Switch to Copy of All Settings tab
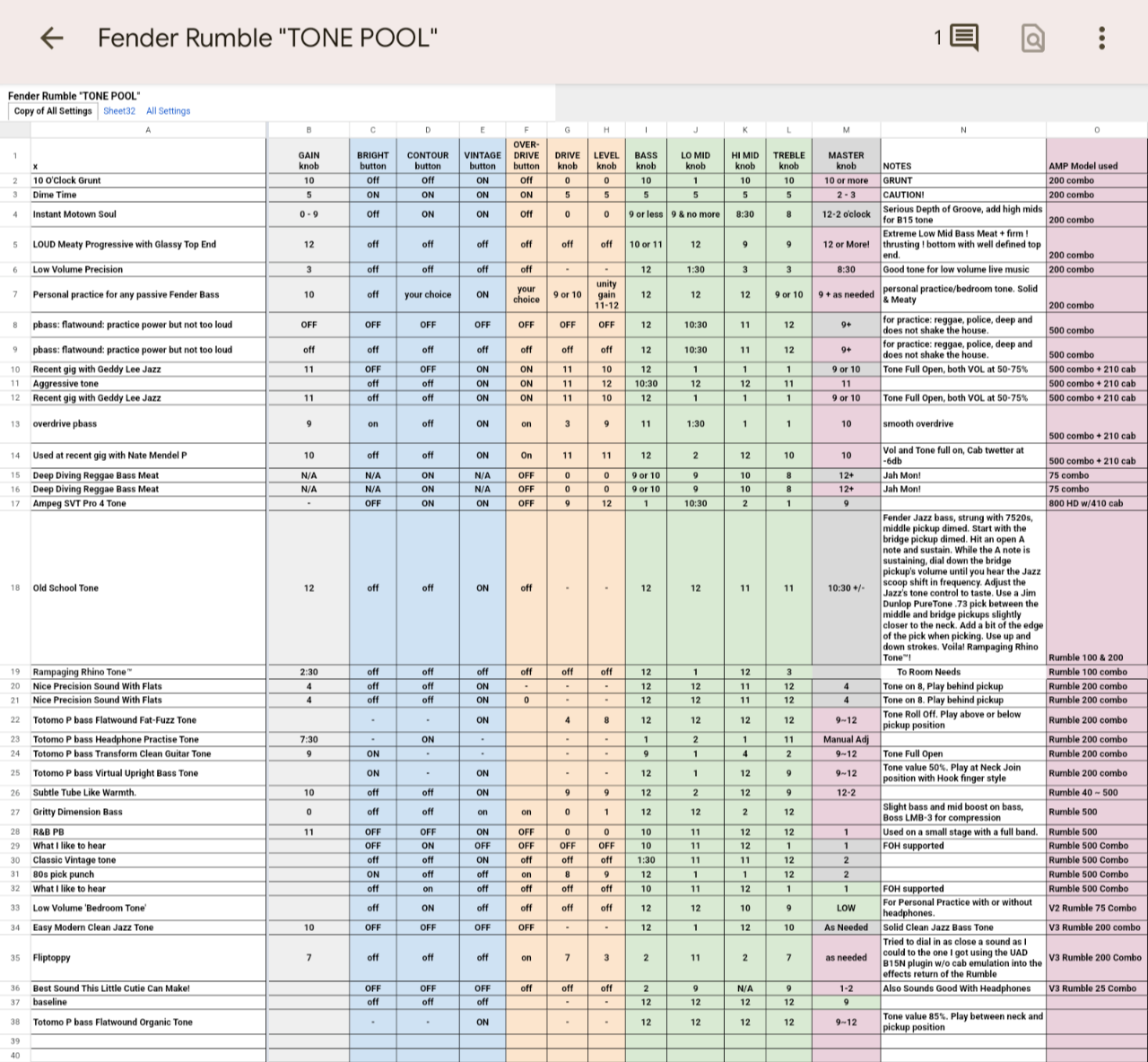Viewport: 1148px width, 1062px height. click(x=53, y=111)
